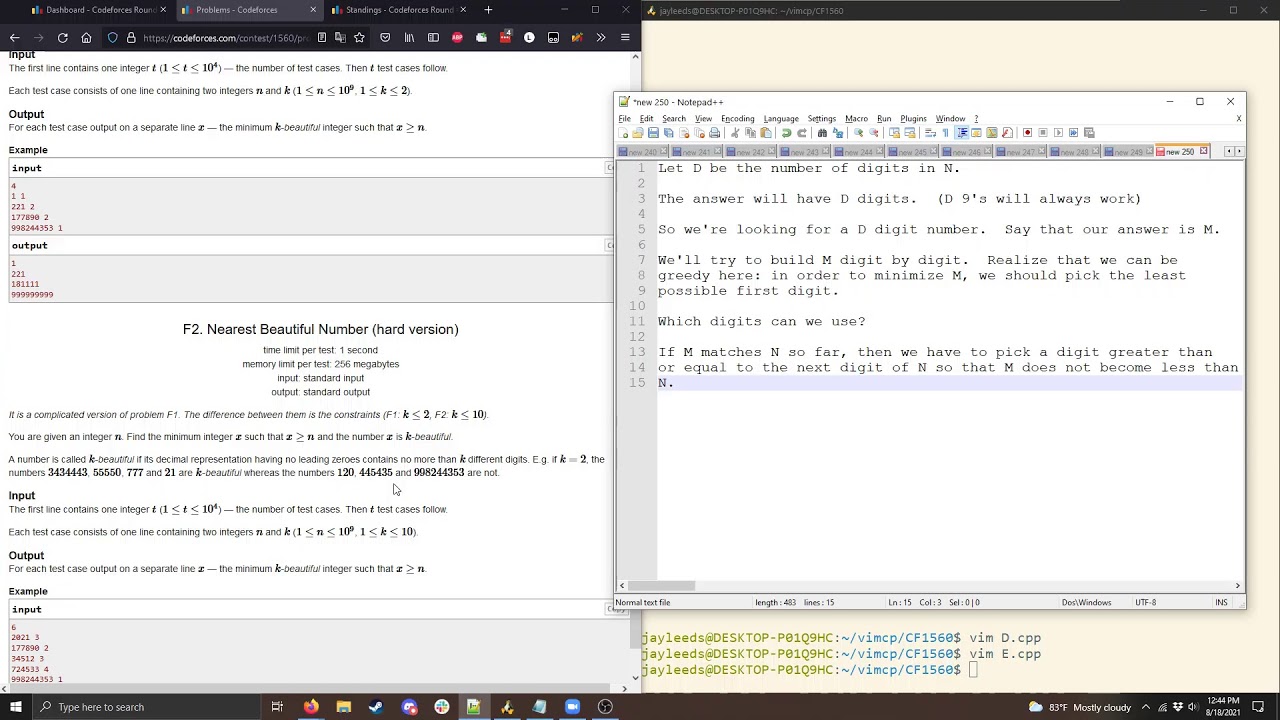
Task: Click the Save icon in Notepad++ toolbar
Action: [653, 133]
